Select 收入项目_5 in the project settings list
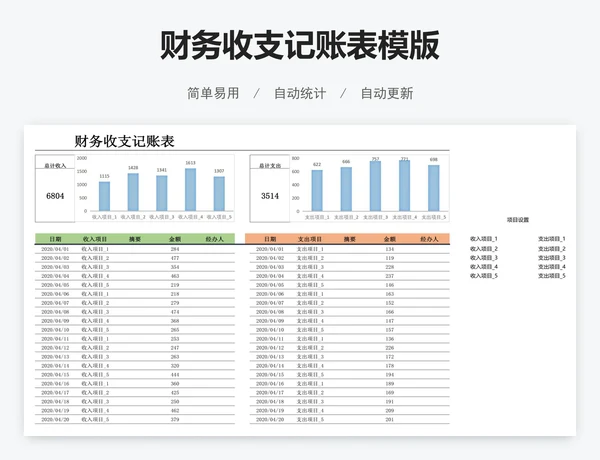 484,276
